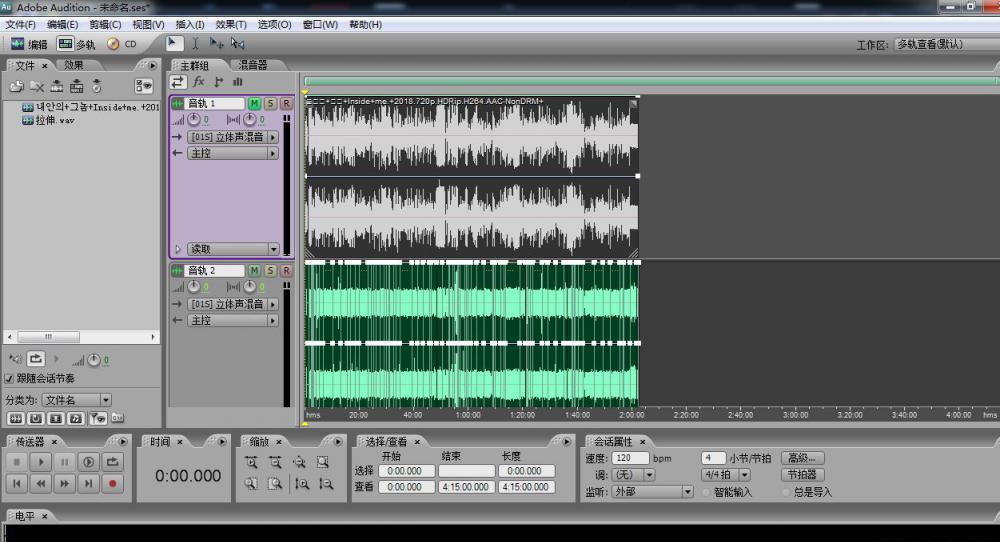
Task: Switch to Edit view (编辑) mode
Action: (x=29, y=44)
